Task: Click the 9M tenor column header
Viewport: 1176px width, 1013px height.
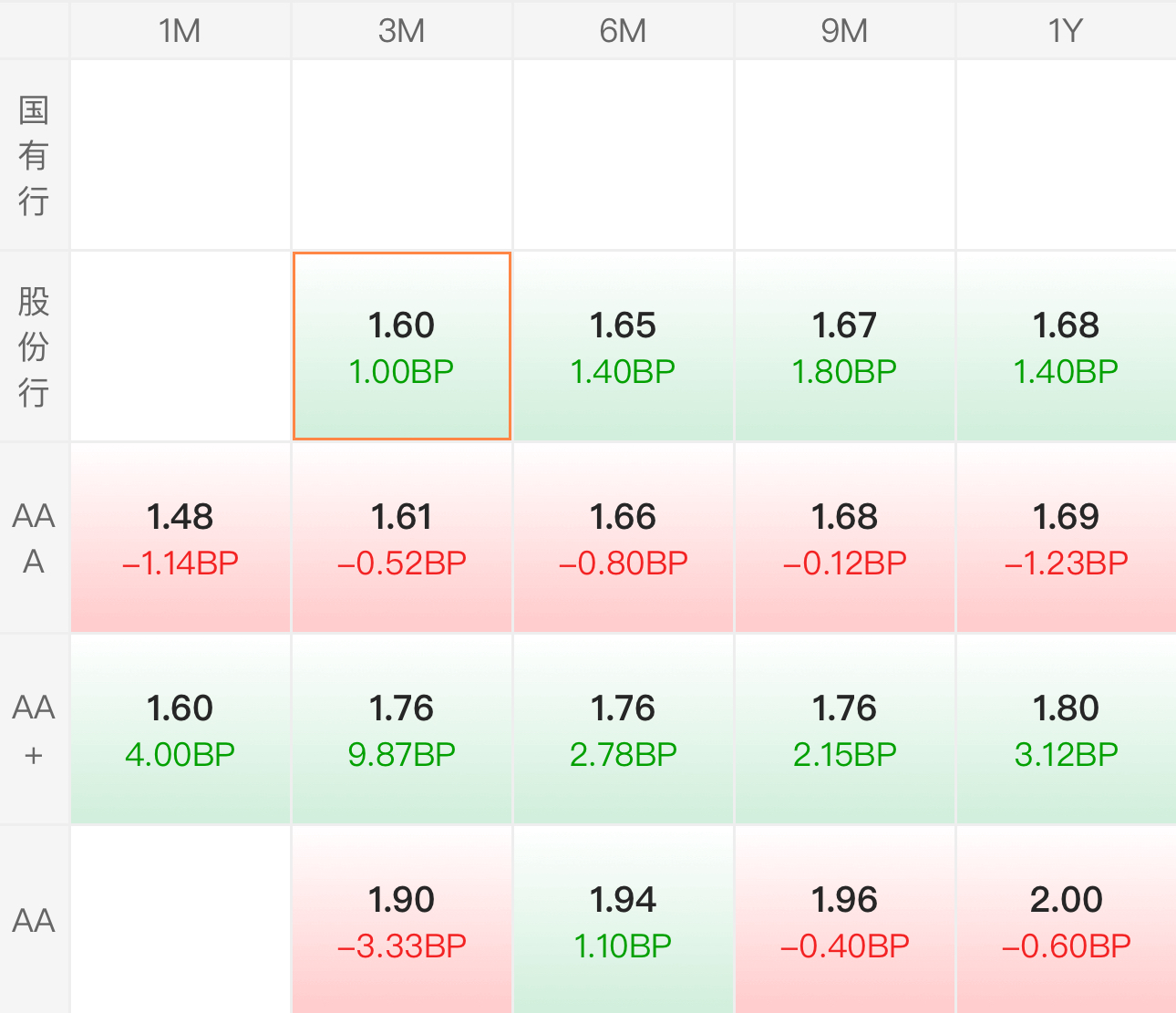Action: pyautogui.click(x=844, y=31)
